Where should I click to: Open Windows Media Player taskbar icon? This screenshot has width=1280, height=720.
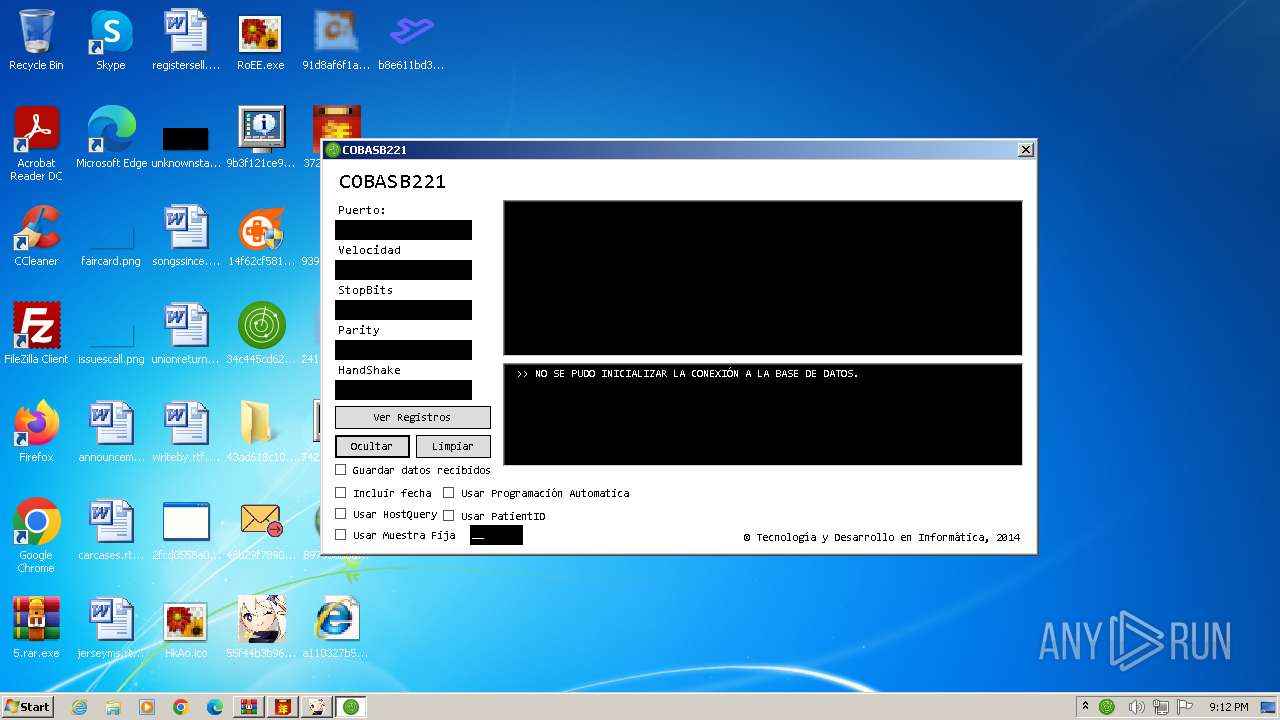147,707
